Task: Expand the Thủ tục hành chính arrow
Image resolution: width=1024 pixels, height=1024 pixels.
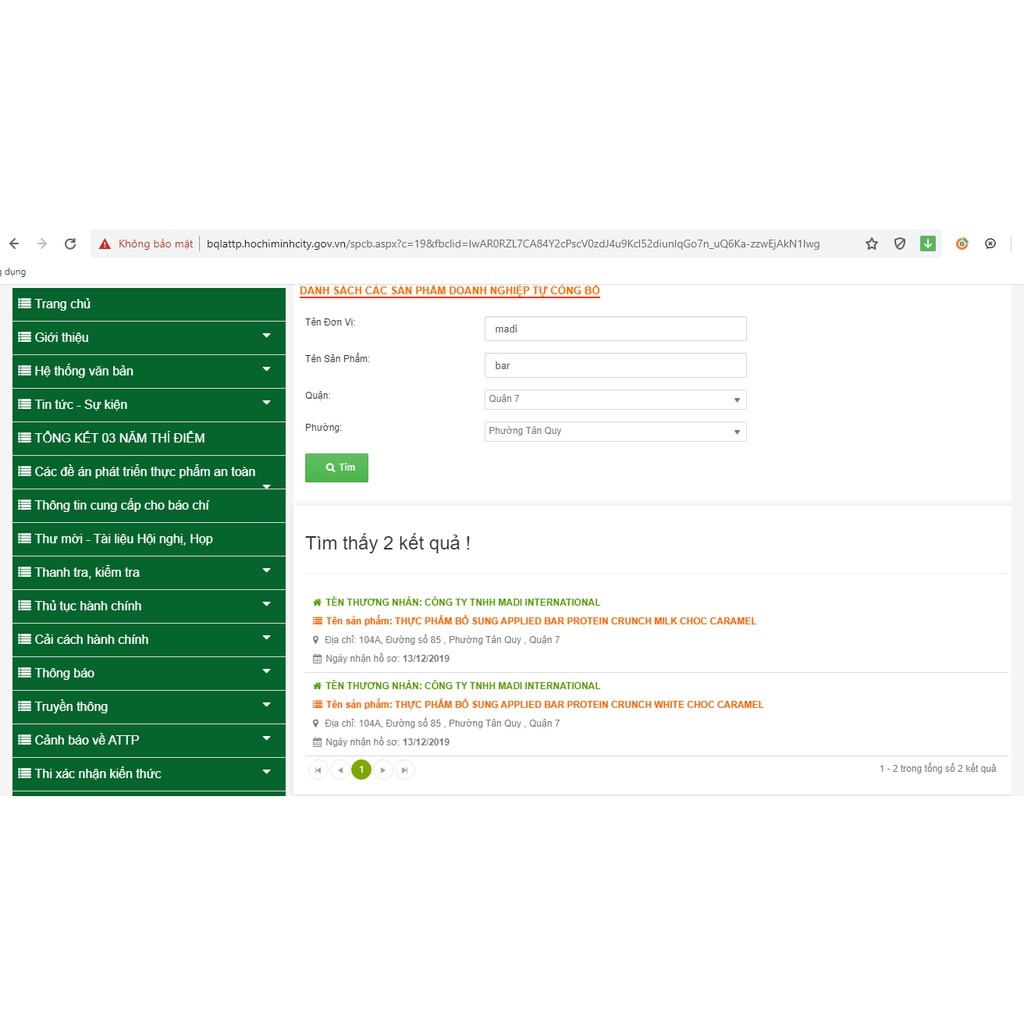Action: pos(266,604)
